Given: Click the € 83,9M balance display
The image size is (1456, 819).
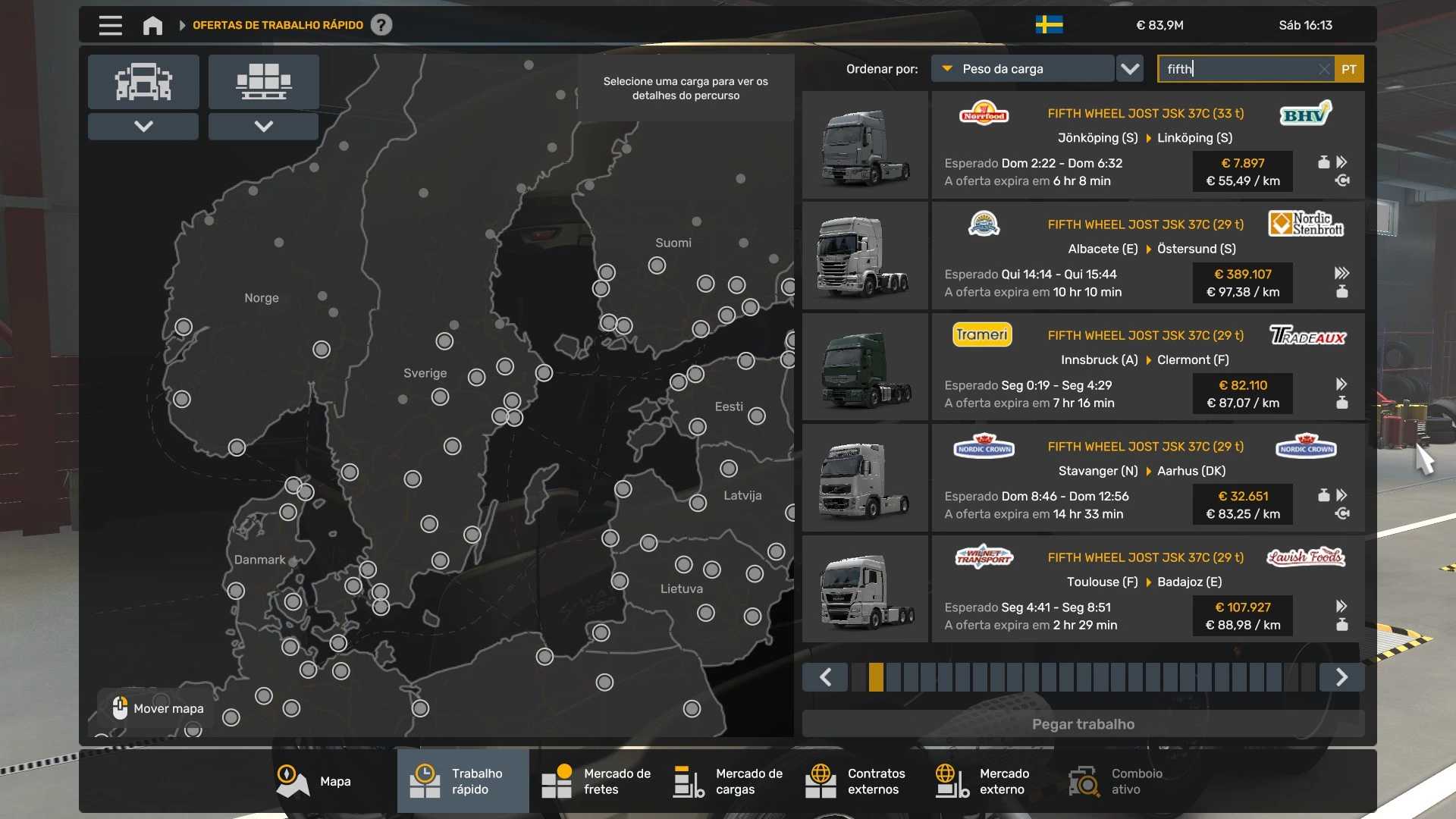Looking at the screenshot, I should 1159,25.
